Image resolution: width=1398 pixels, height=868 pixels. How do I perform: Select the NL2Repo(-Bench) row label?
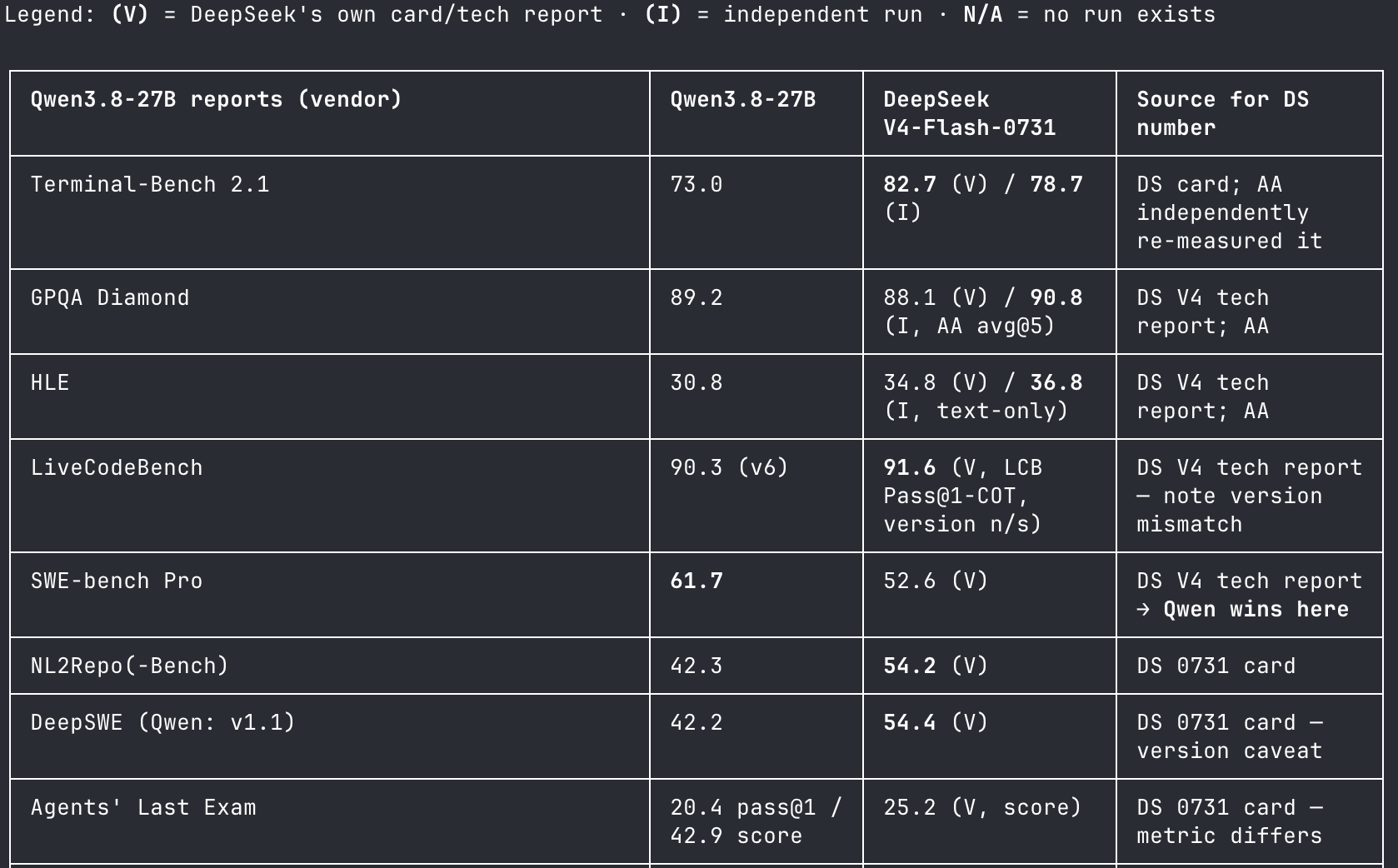click(x=129, y=666)
